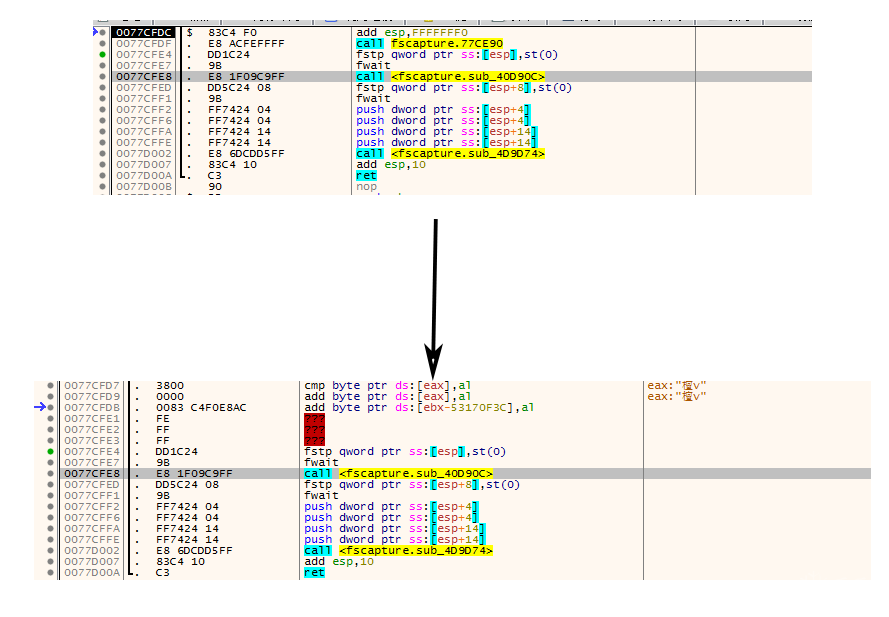Click 'call <fscapture.sub_4D9D74>' in upper listing
This screenshot has width=889, height=617.
450,154
